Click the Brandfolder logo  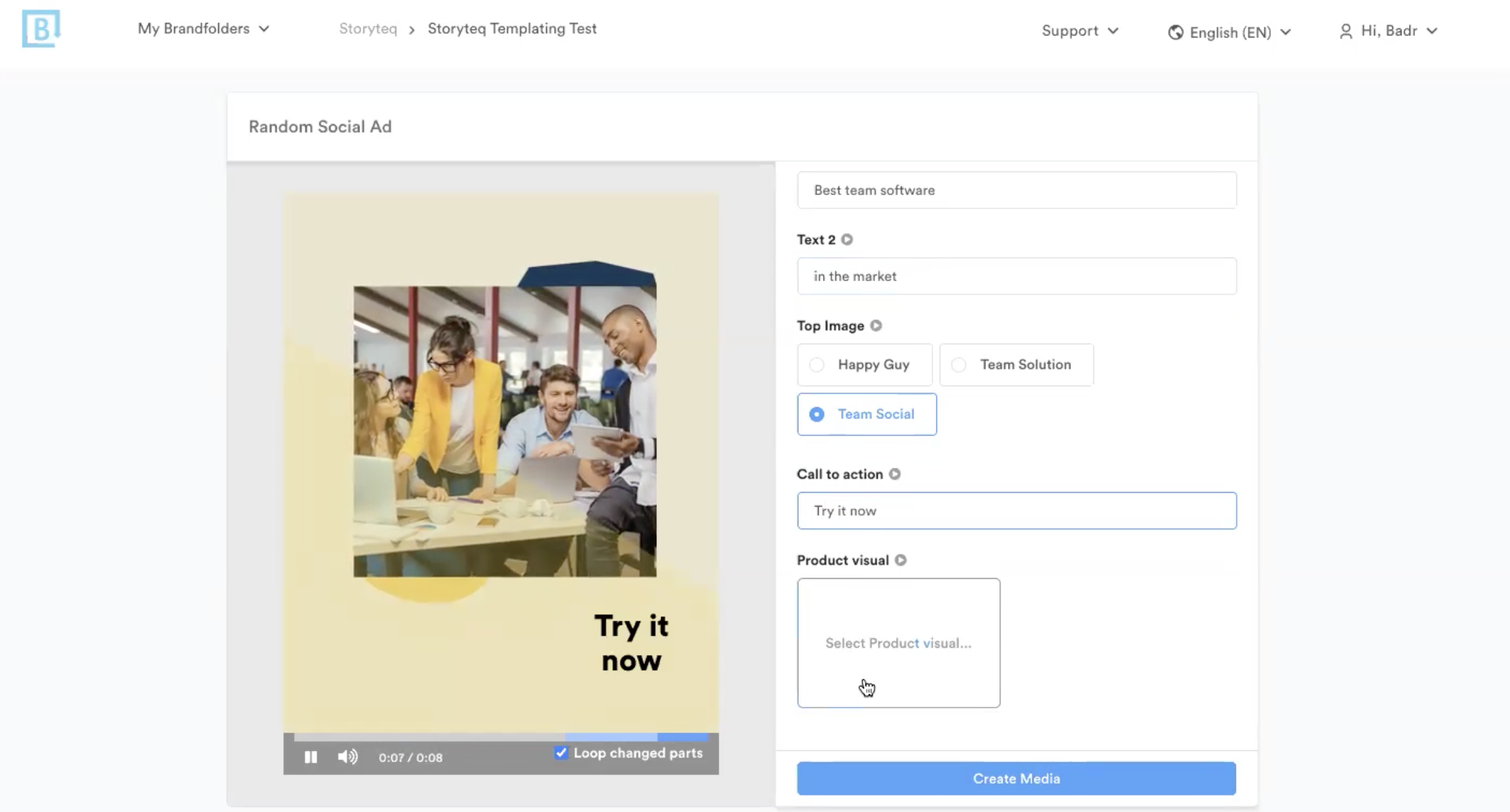41,28
